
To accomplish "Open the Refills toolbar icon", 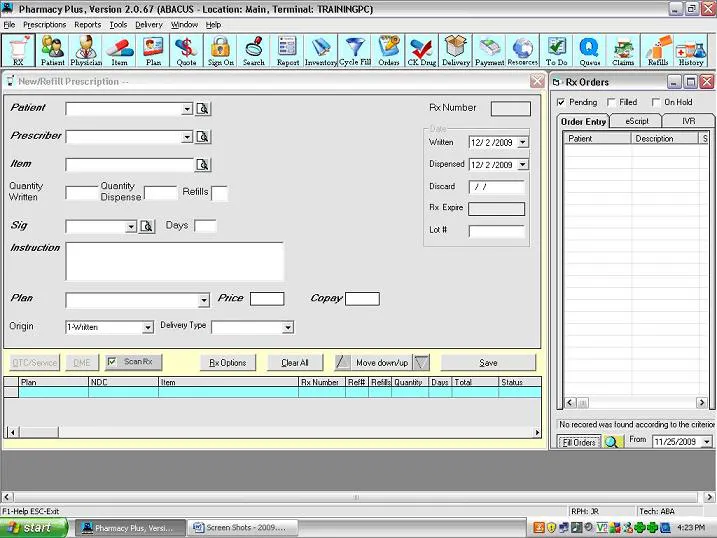I will [x=658, y=50].
